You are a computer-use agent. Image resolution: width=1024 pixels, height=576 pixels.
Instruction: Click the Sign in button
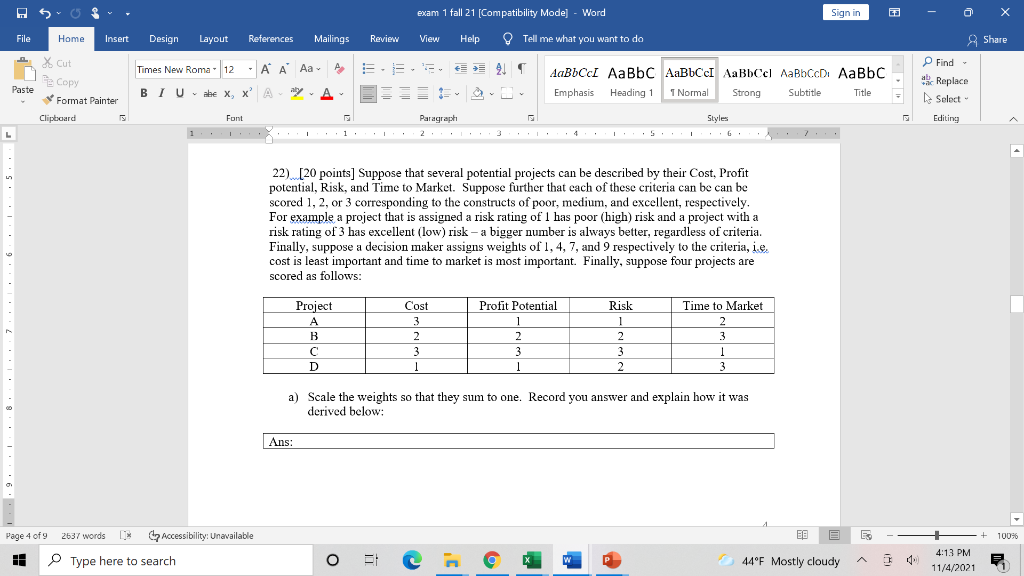coord(845,12)
